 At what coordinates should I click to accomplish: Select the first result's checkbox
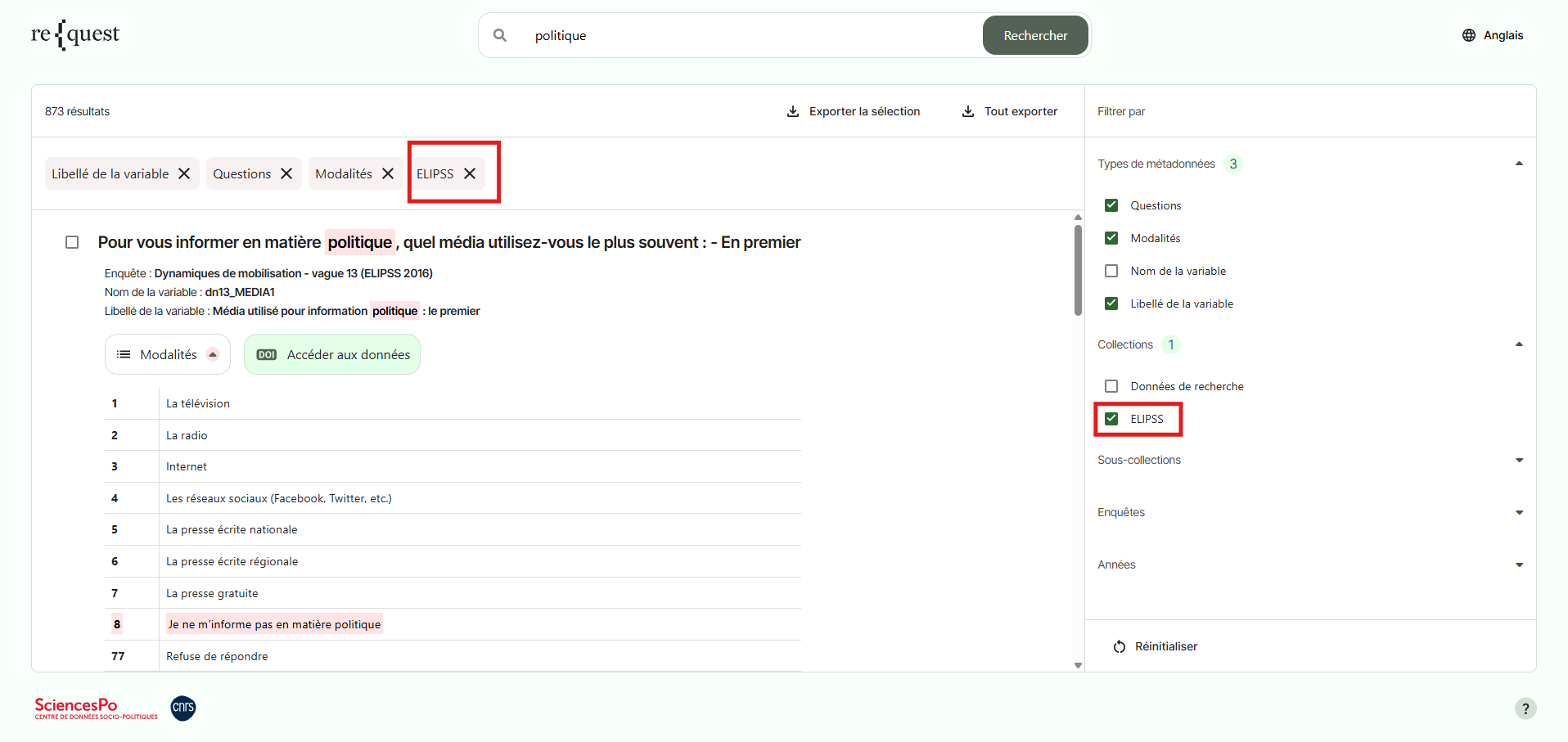[x=72, y=242]
